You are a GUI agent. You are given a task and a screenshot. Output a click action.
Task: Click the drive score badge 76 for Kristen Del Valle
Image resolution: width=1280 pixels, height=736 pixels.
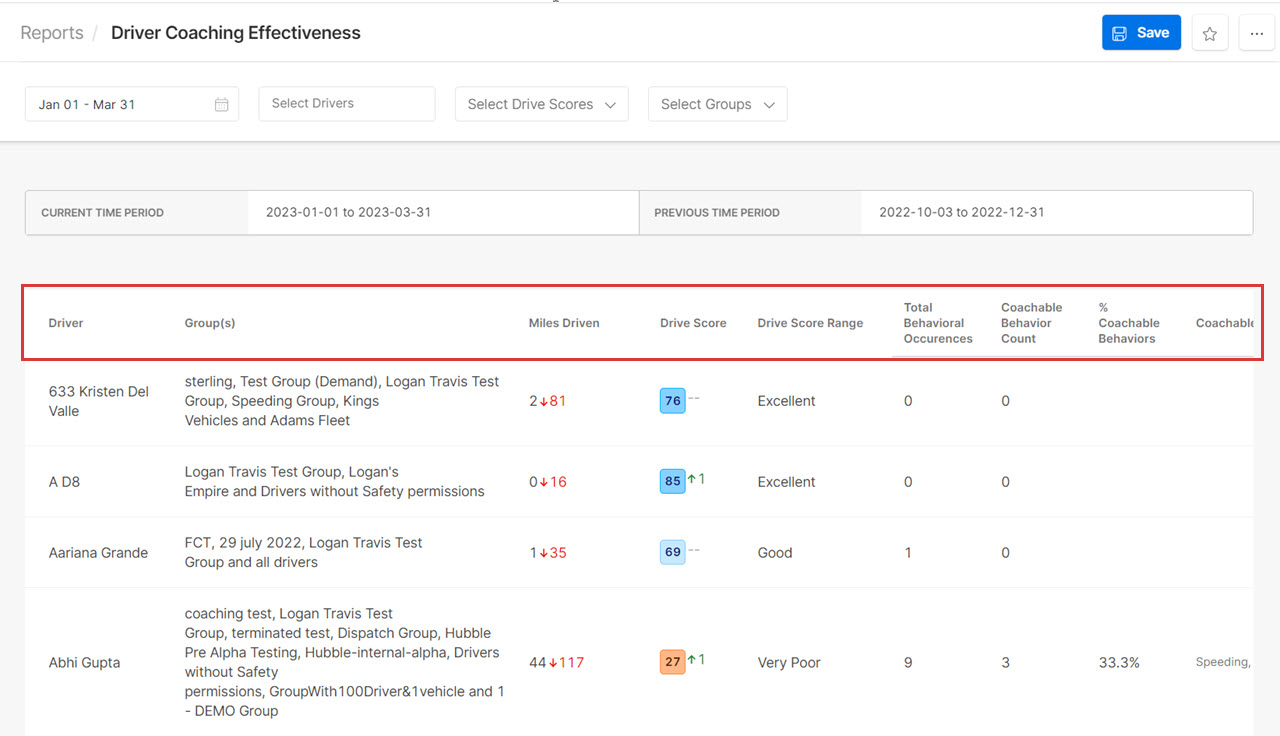coord(672,400)
